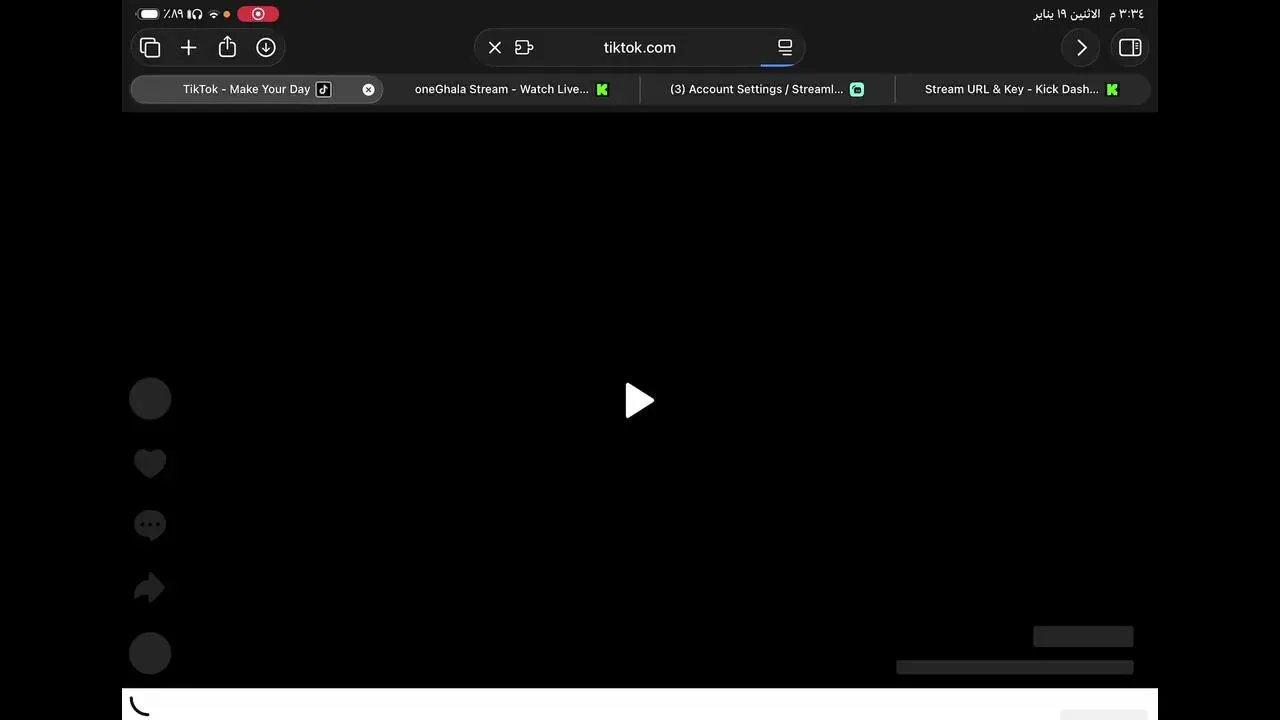
Task: Close the TikTok tab
Action: click(368, 89)
